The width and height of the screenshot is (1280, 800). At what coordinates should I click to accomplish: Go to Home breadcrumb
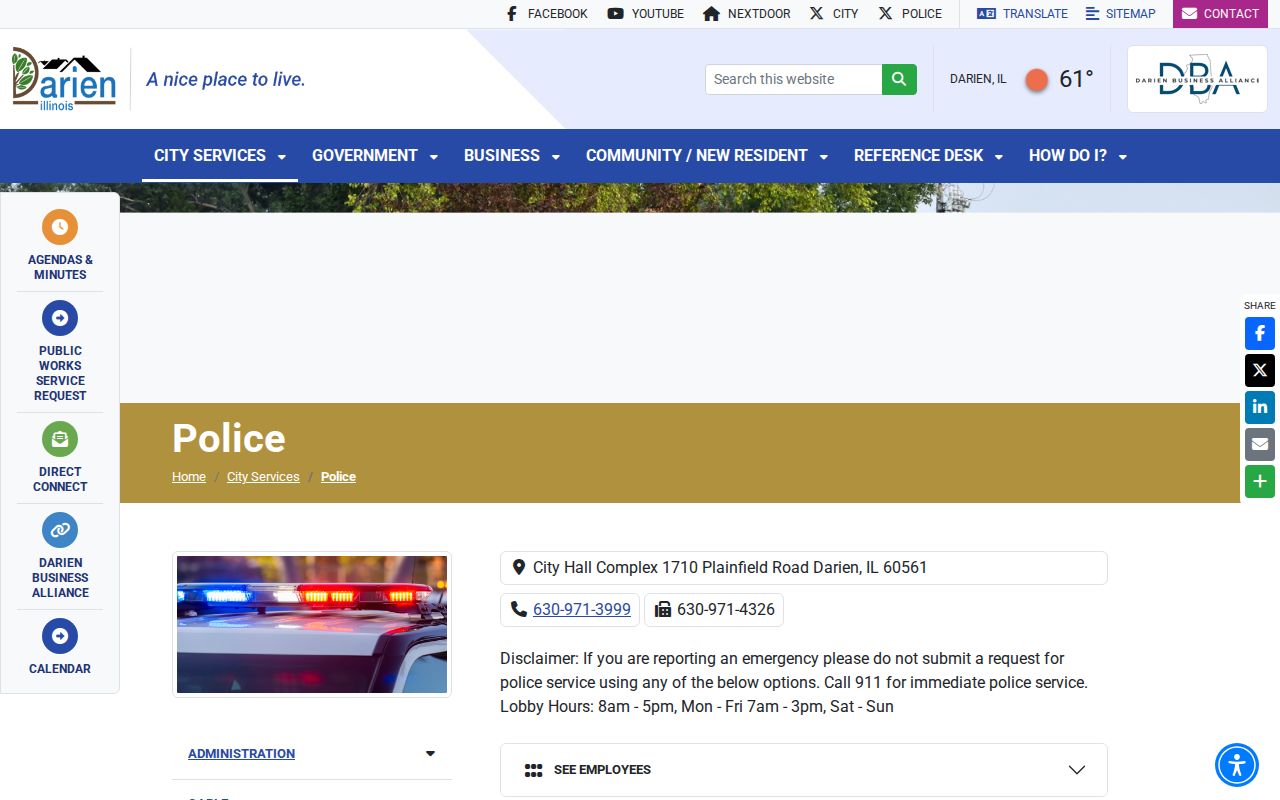(189, 477)
